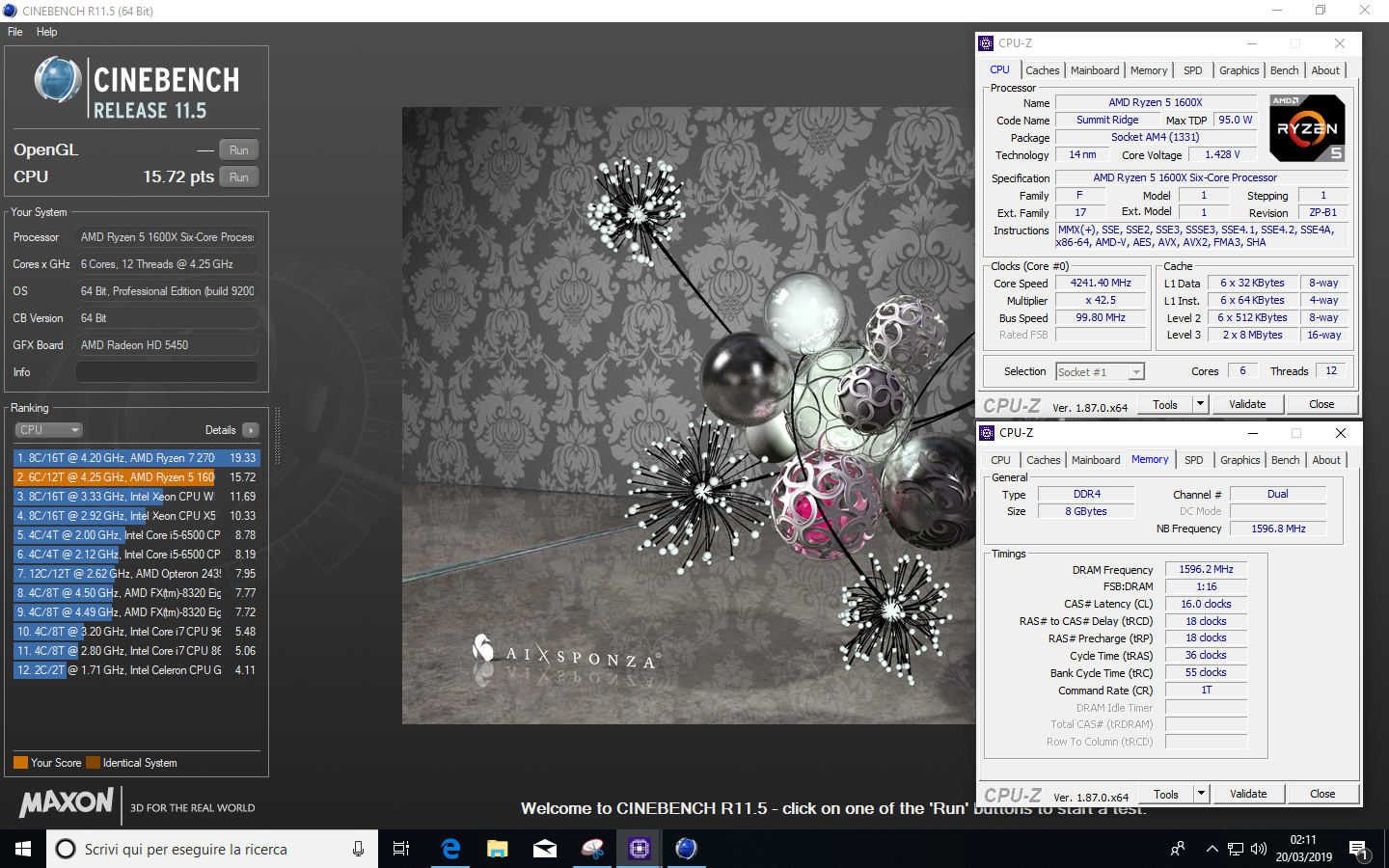This screenshot has width=1389, height=868.
Task: Open the File menu in Cinebench
Action: [15, 32]
